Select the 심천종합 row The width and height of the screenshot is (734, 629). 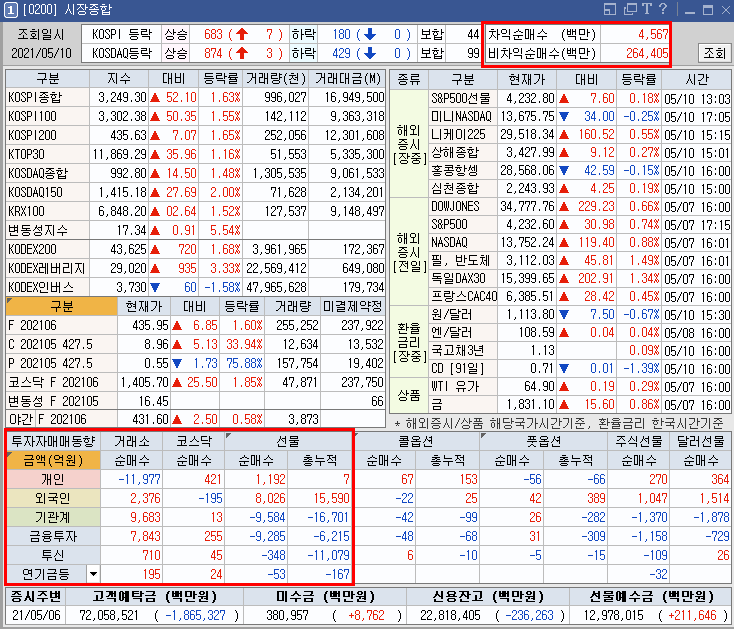(x=580, y=189)
